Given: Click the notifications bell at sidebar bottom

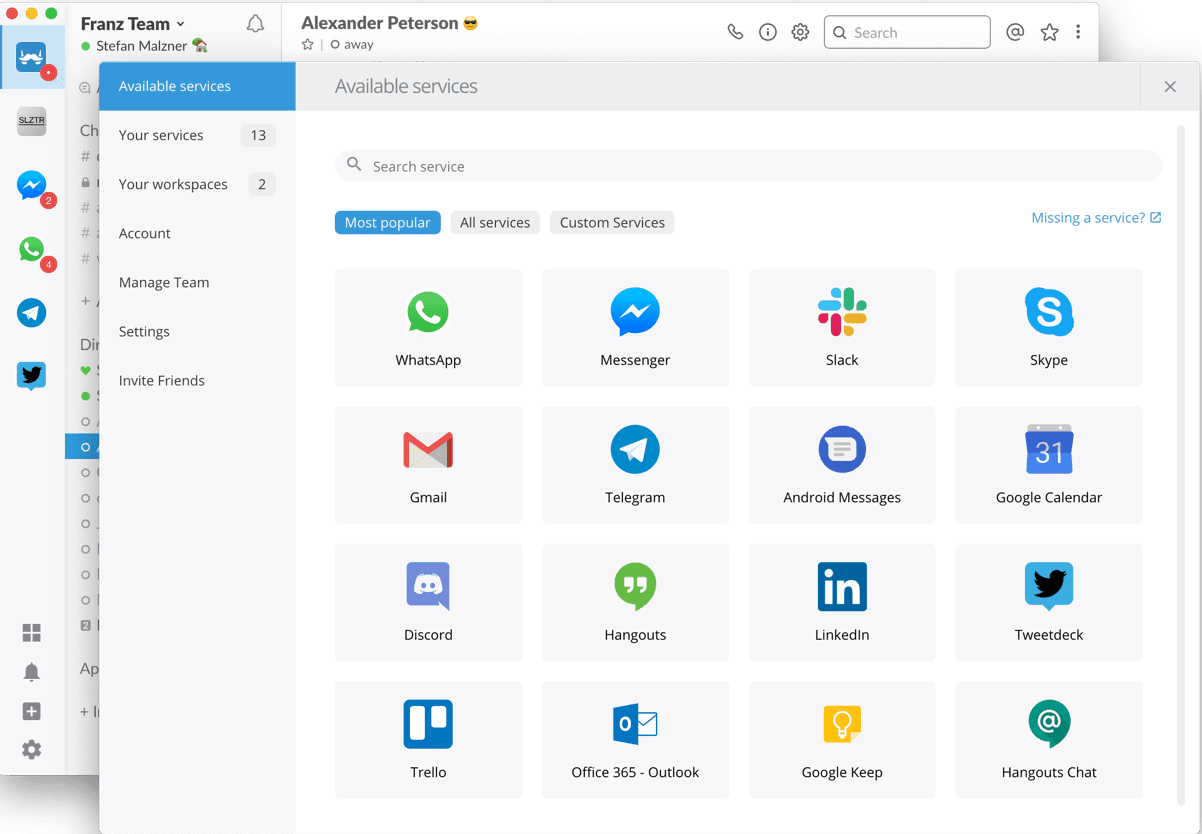Looking at the screenshot, I should (31, 672).
